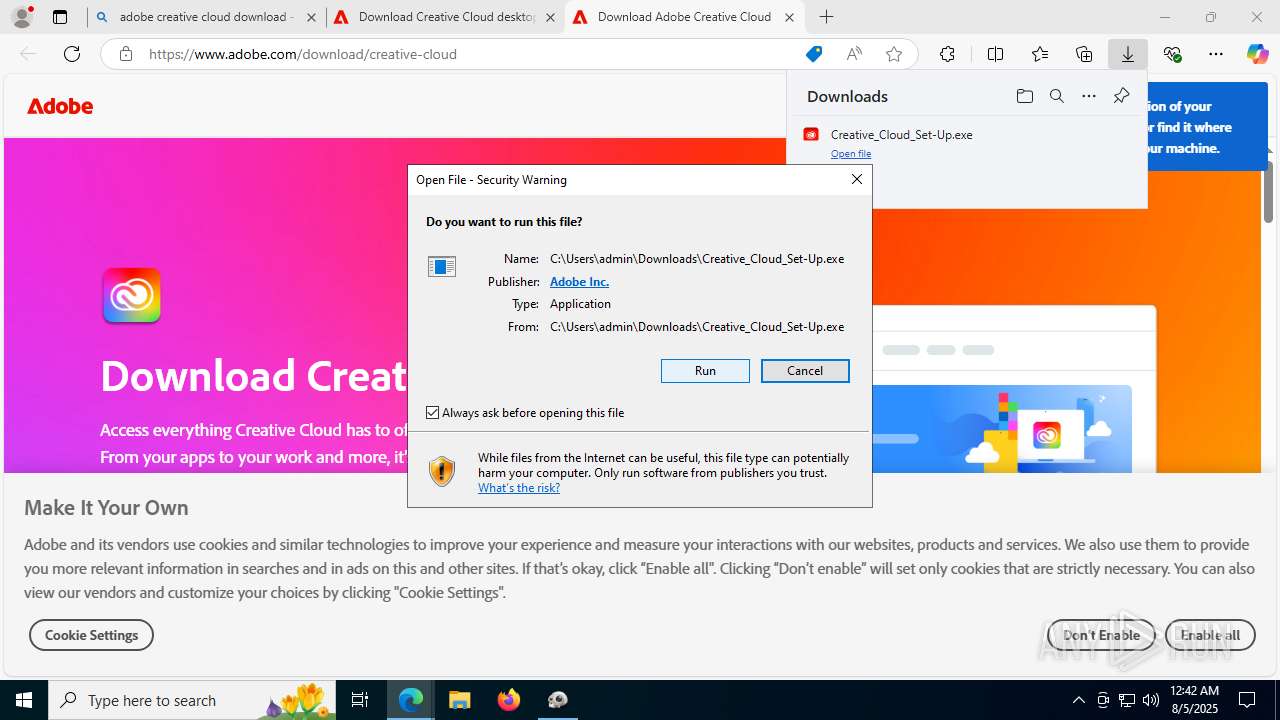
Task: Pin the Downloads panel
Action: (x=1121, y=96)
